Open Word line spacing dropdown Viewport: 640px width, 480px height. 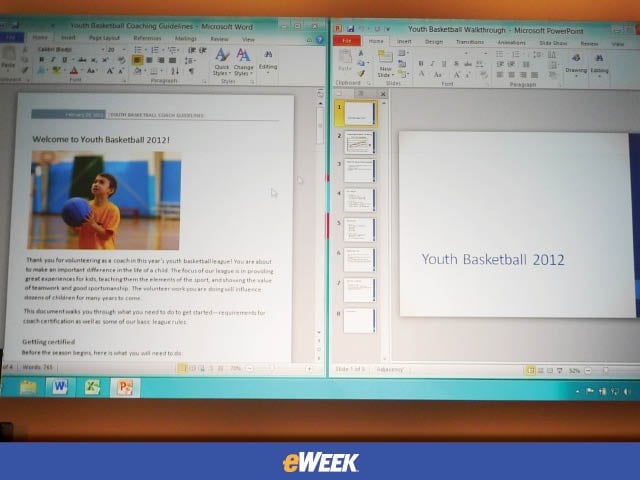click(x=189, y=61)
